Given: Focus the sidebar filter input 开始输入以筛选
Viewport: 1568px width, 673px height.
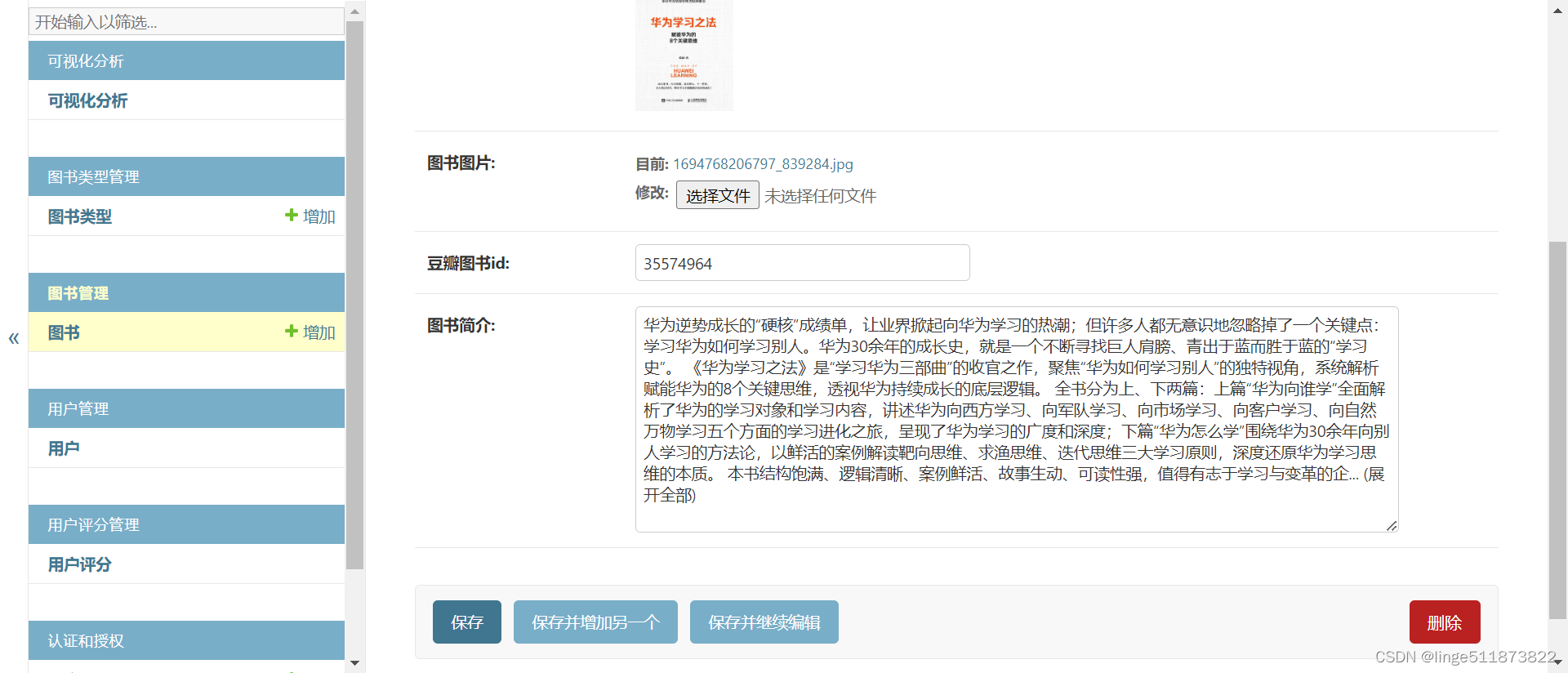Looking at the screenshot, I should [x=186, y=21].
